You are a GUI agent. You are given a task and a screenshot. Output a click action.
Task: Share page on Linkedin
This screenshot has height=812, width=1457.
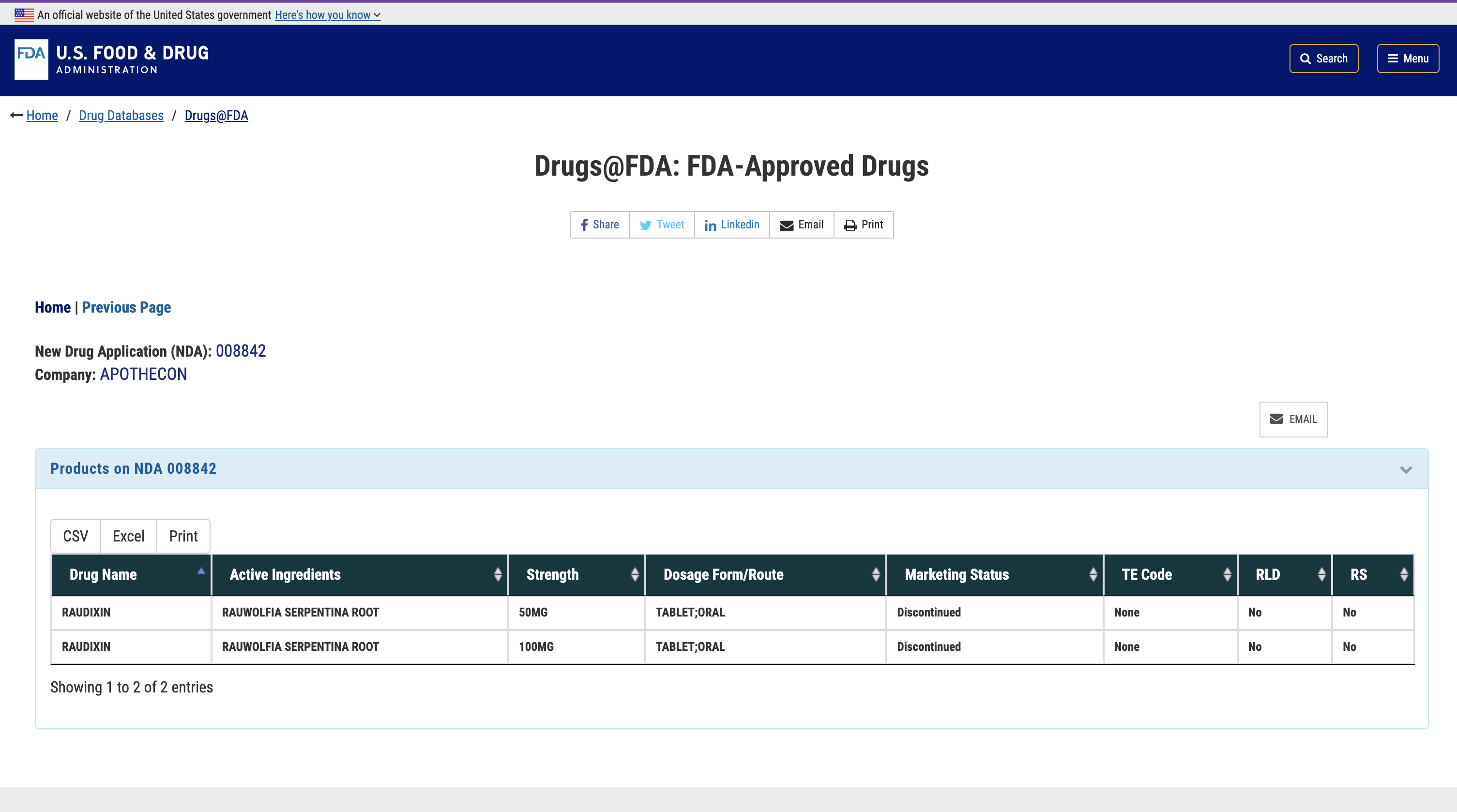pyautogui.click(x=732, y=225)
